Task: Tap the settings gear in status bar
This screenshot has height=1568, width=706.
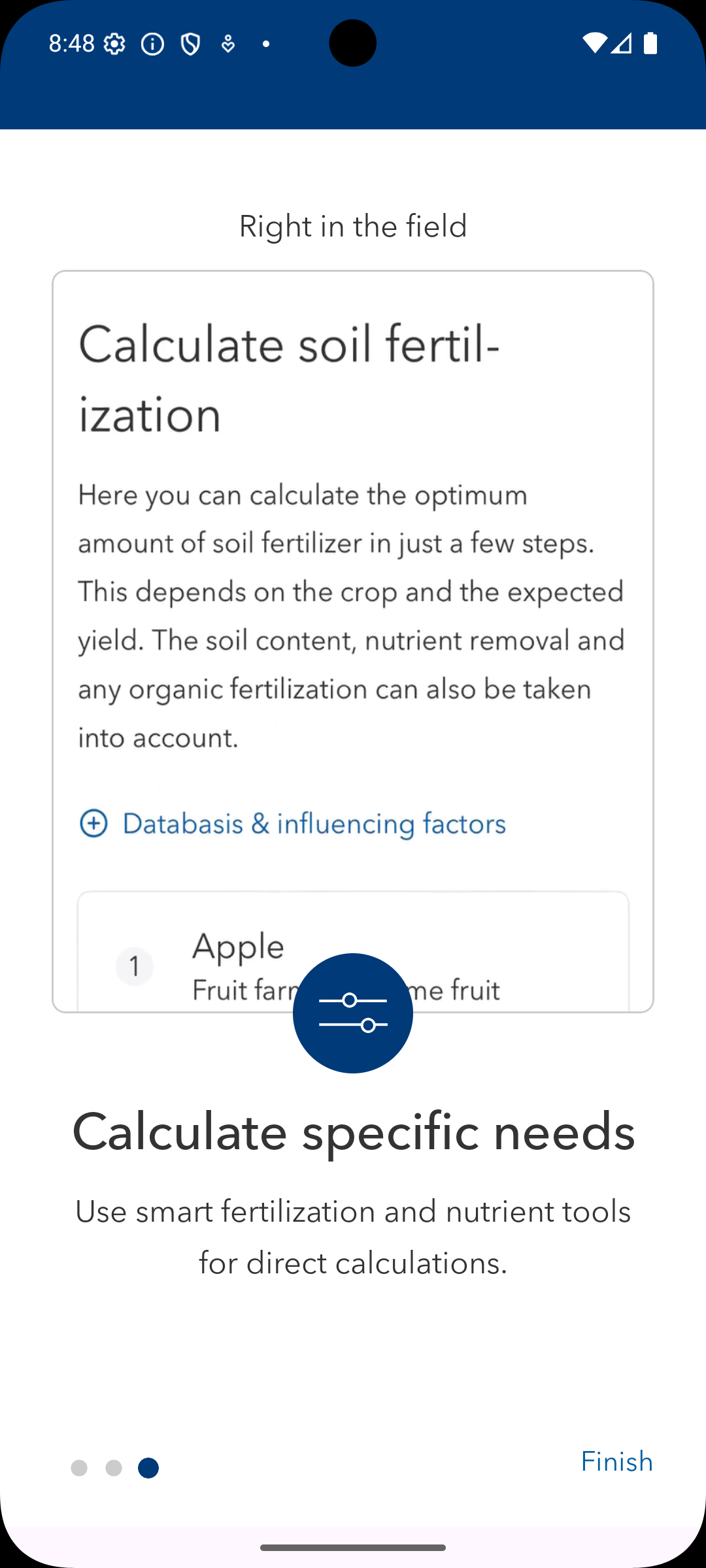Action: [114, 44]
